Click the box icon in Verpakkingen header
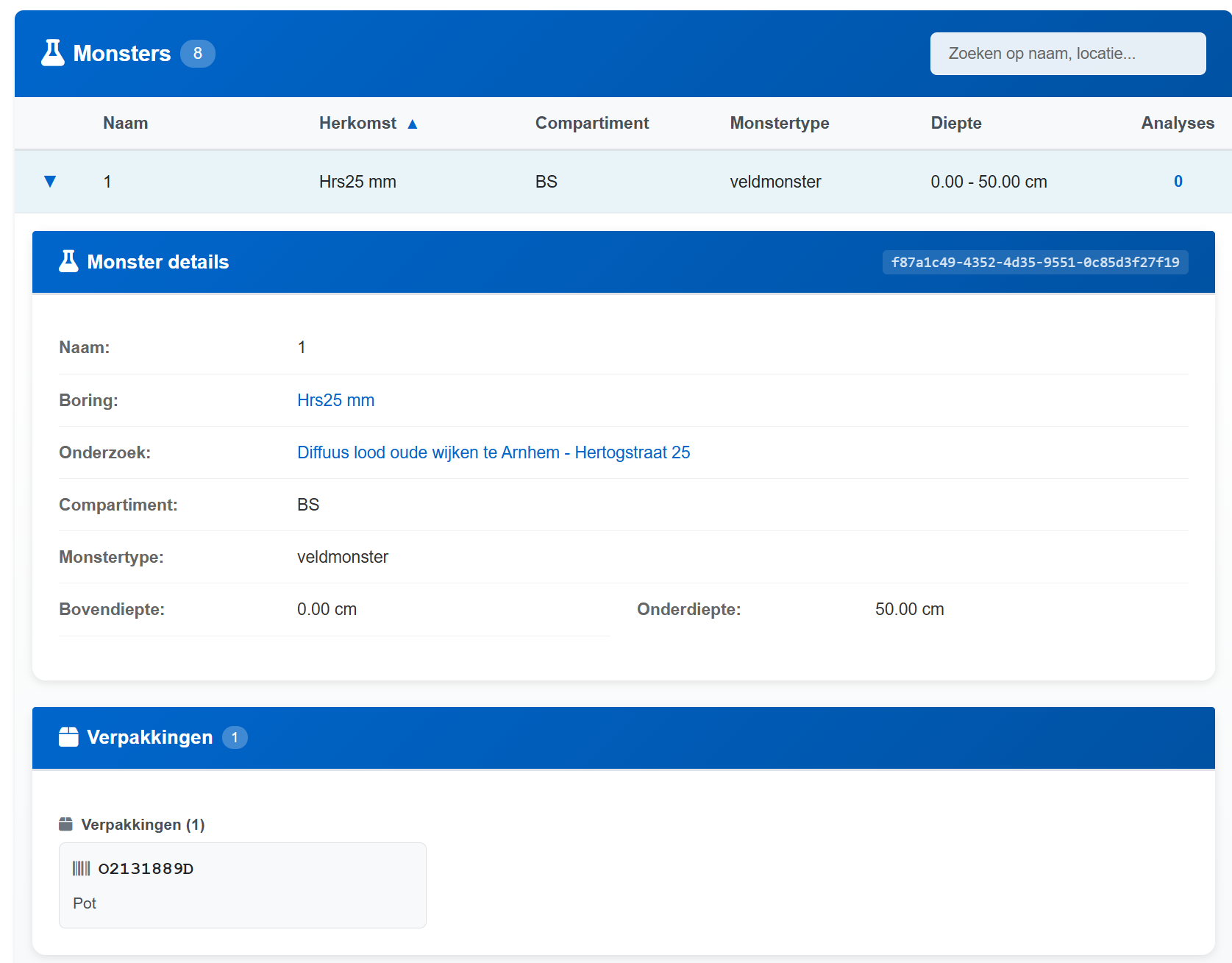The height and width of the screenshot is (963, 1232). [x=68, y=737]
